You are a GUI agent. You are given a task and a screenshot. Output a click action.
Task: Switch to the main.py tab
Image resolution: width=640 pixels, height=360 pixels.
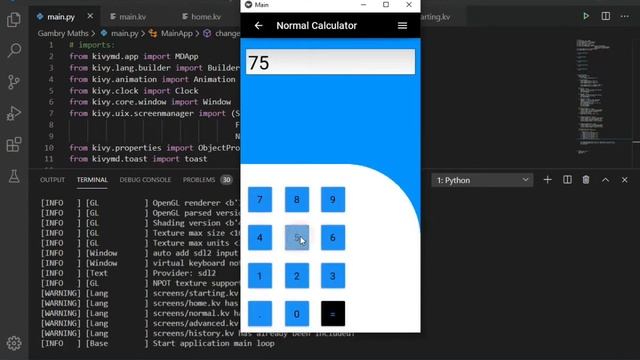(x=60, y=17)
